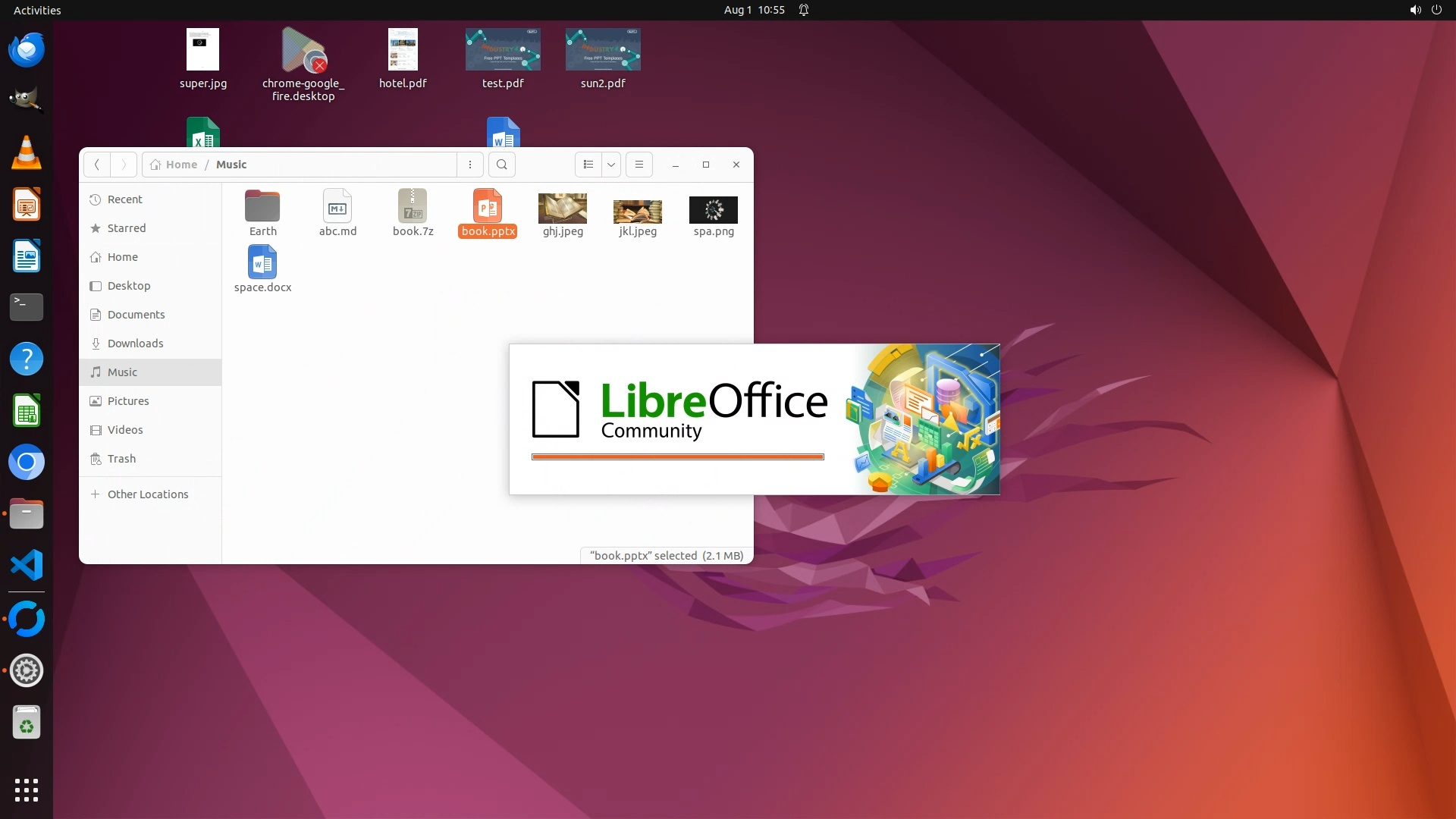Click the LibreOffice loading progress bar

[x=677, y=457]
